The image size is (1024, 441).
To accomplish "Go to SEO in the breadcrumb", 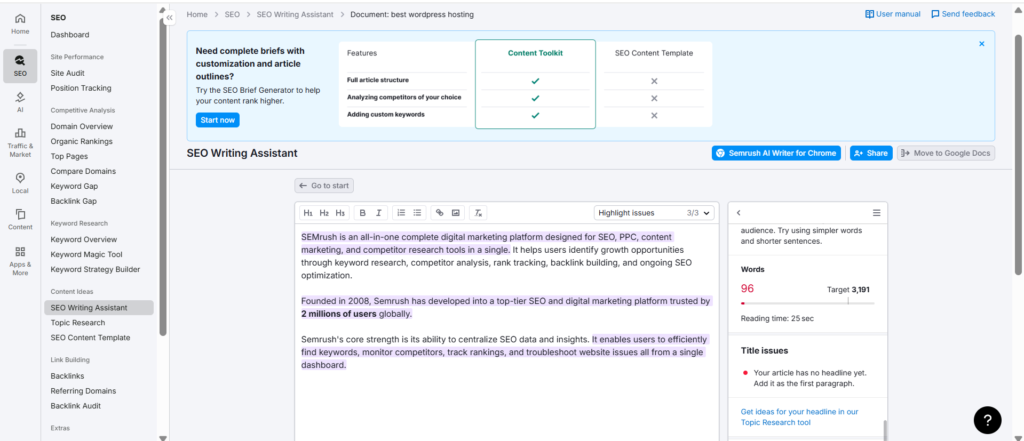I will click(x=232, y=14).
